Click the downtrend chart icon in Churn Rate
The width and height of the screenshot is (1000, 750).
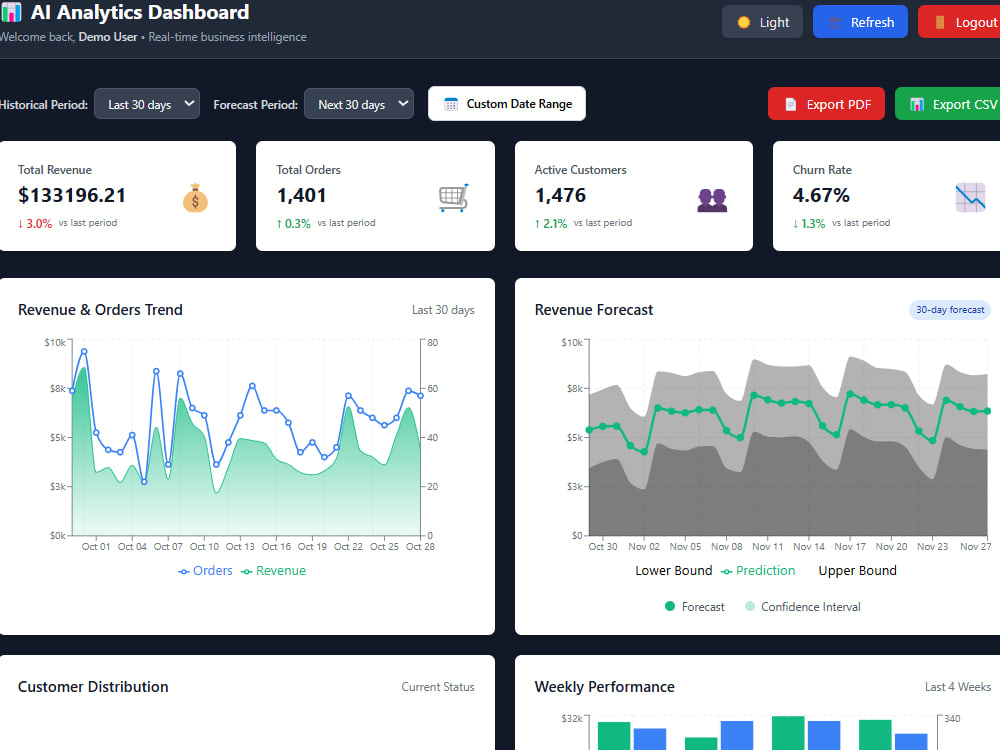970,198
